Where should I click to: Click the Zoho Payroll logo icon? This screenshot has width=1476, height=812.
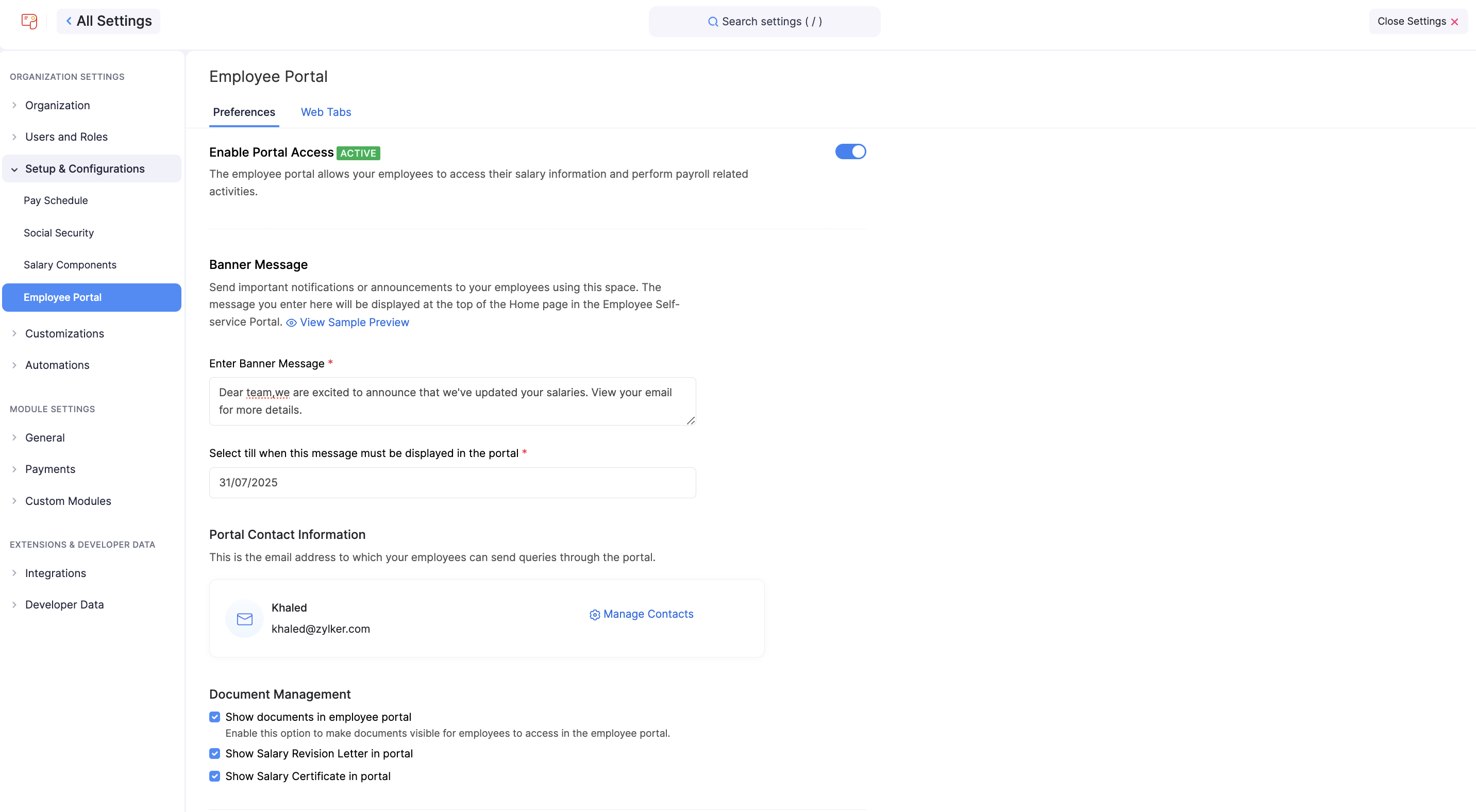[x=29, y=21]
